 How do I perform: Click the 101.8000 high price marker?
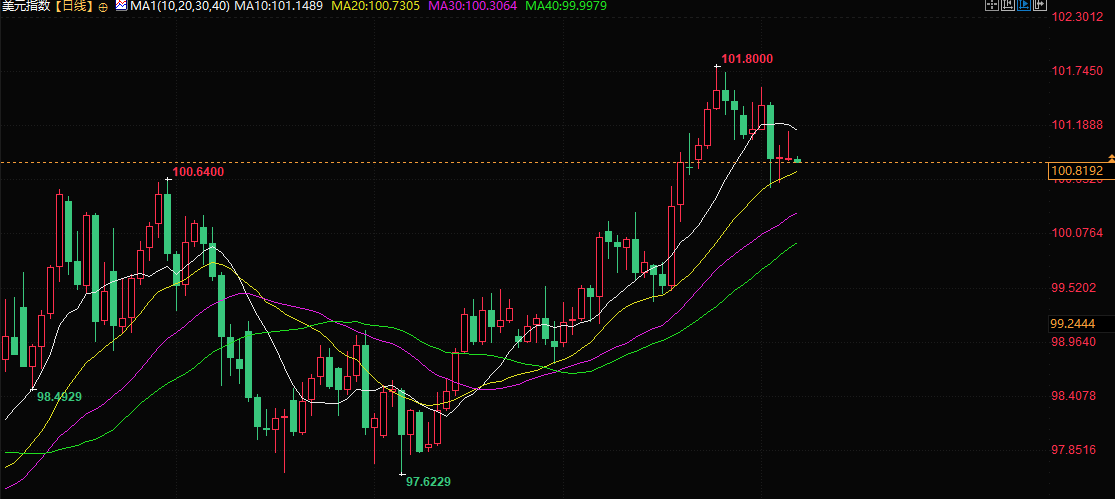coord(747,59)
